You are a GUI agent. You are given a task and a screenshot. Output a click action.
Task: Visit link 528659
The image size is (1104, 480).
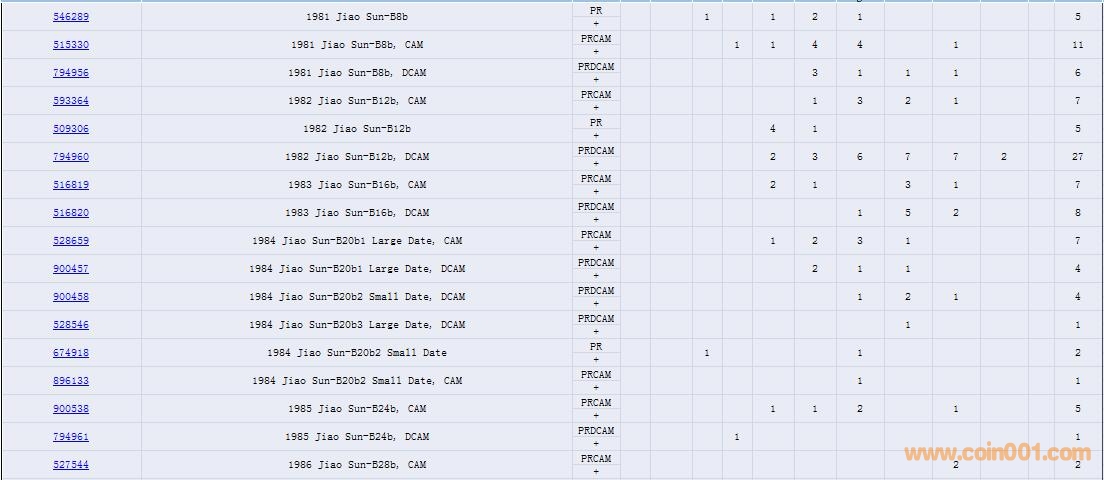point(71,241)
